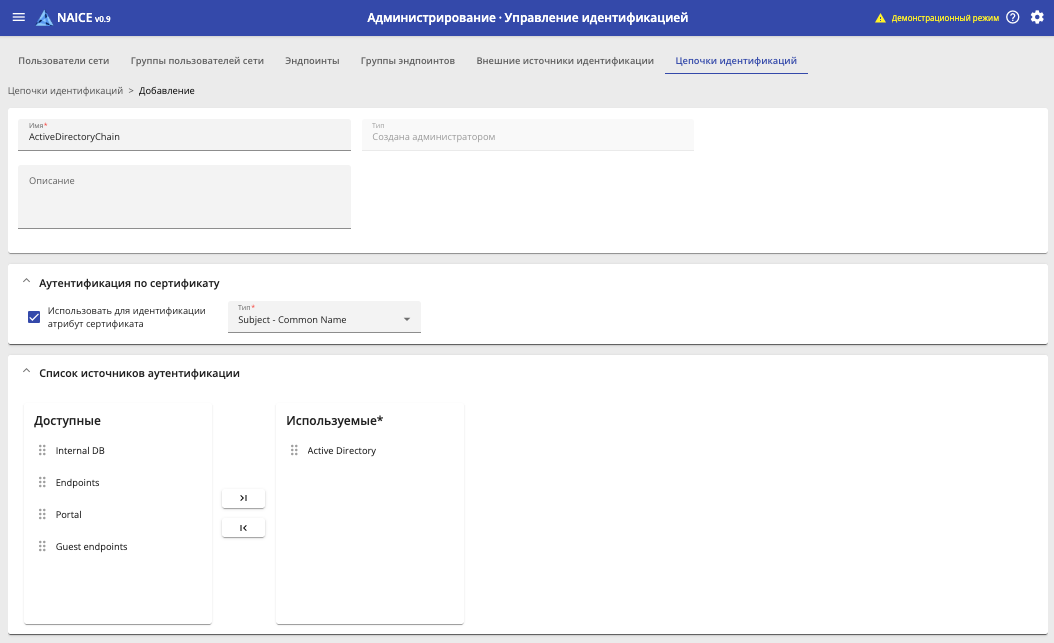Uncheck use certificate attribute for identification
The width and height of the screenshot is (1054, 643).
(34, 317)
